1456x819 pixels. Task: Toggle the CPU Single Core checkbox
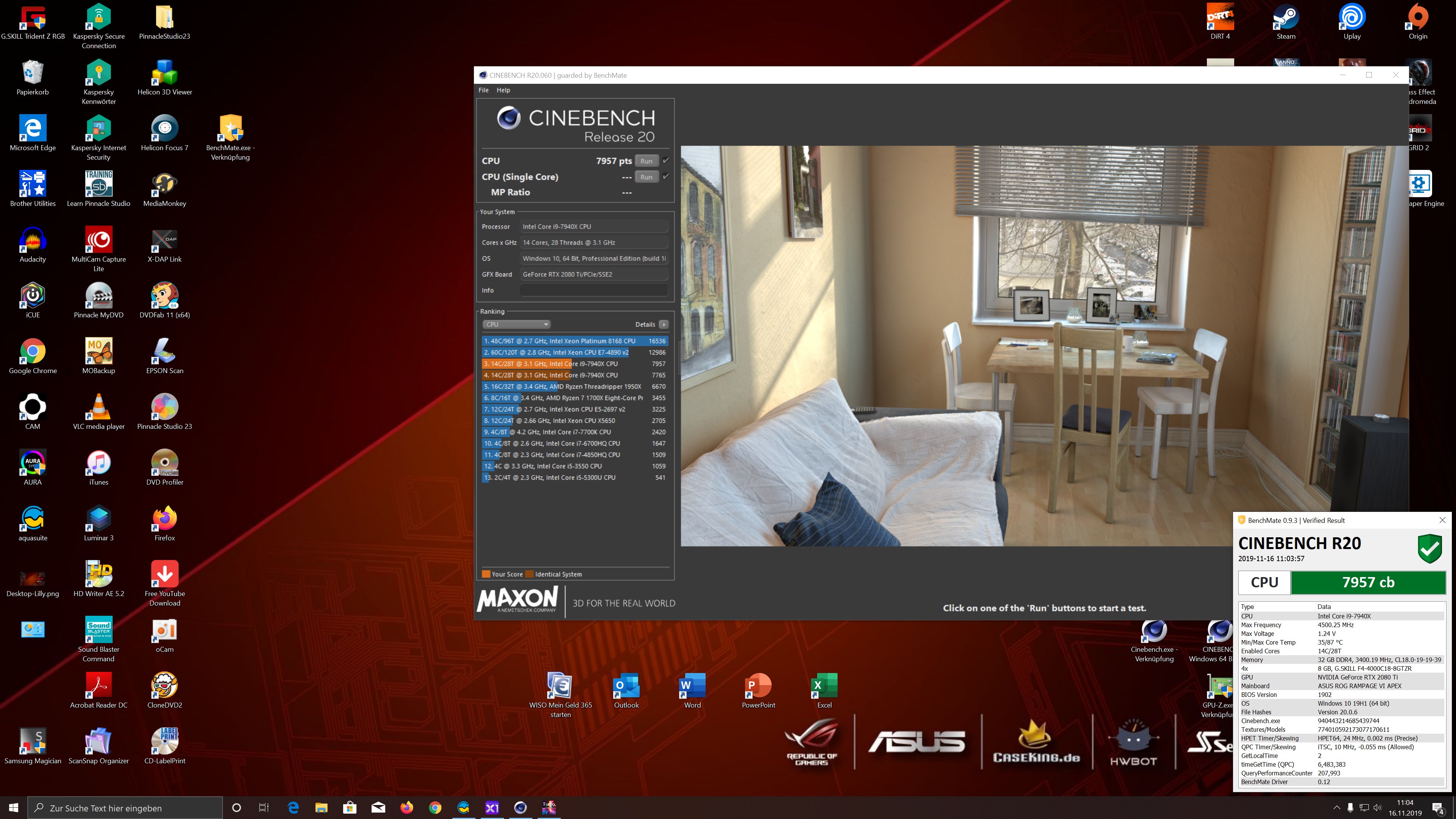[x=666, y=176]
